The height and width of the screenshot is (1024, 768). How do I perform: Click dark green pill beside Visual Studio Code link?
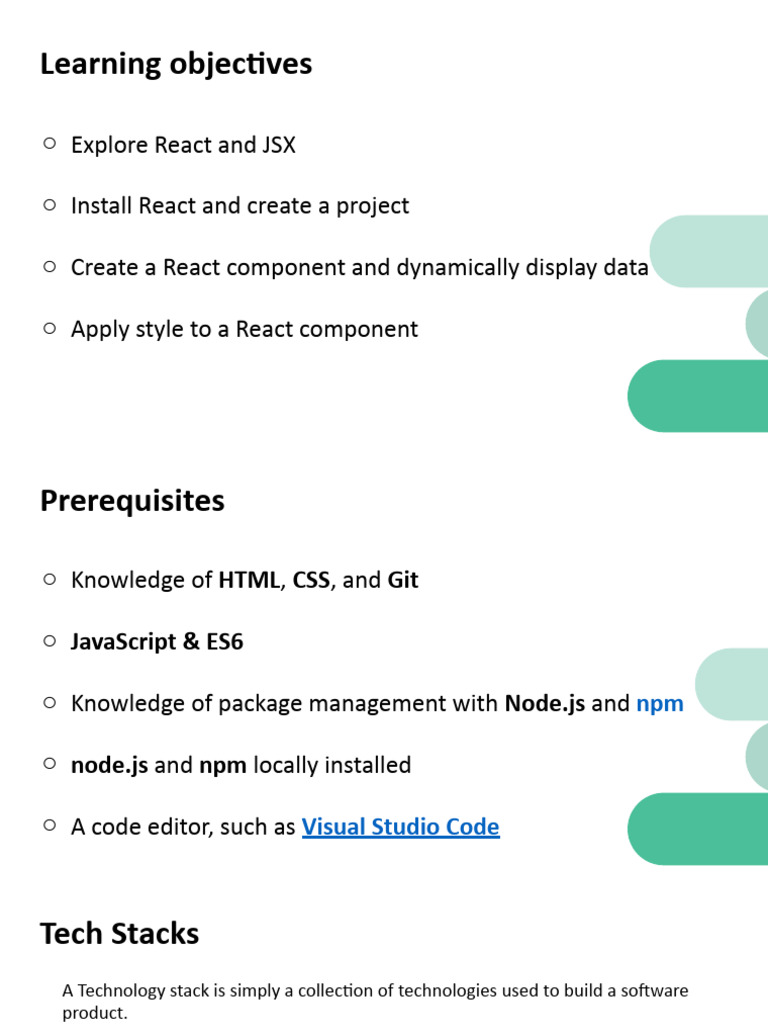point(698,829)
